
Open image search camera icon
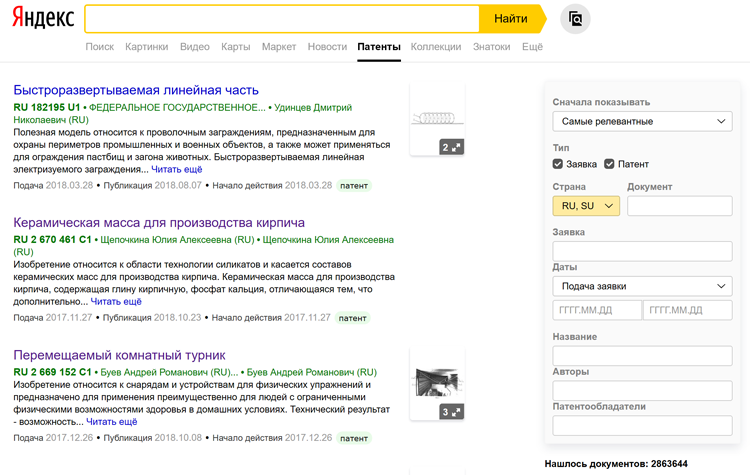pos(575,19)
